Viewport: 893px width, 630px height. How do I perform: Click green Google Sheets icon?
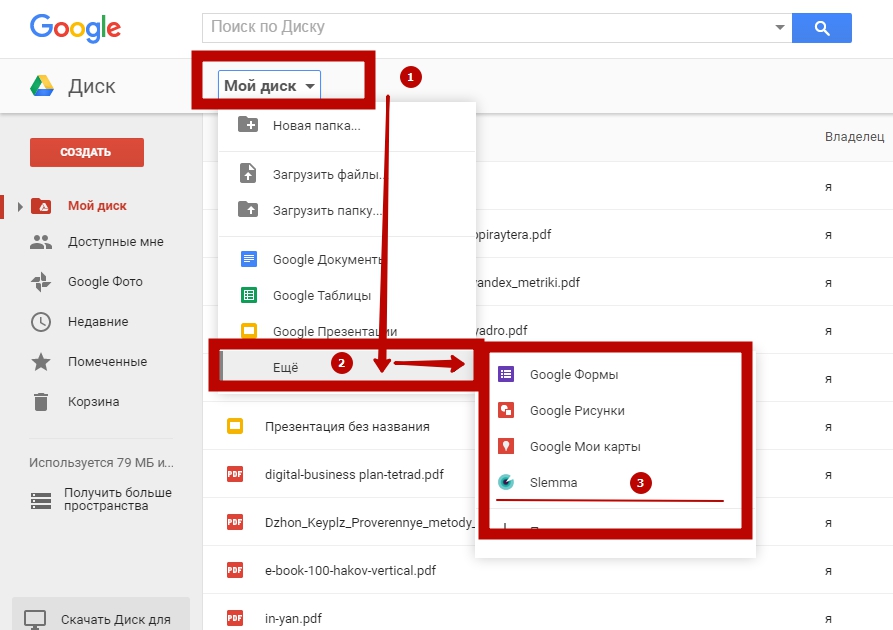(x=249, y=295)
